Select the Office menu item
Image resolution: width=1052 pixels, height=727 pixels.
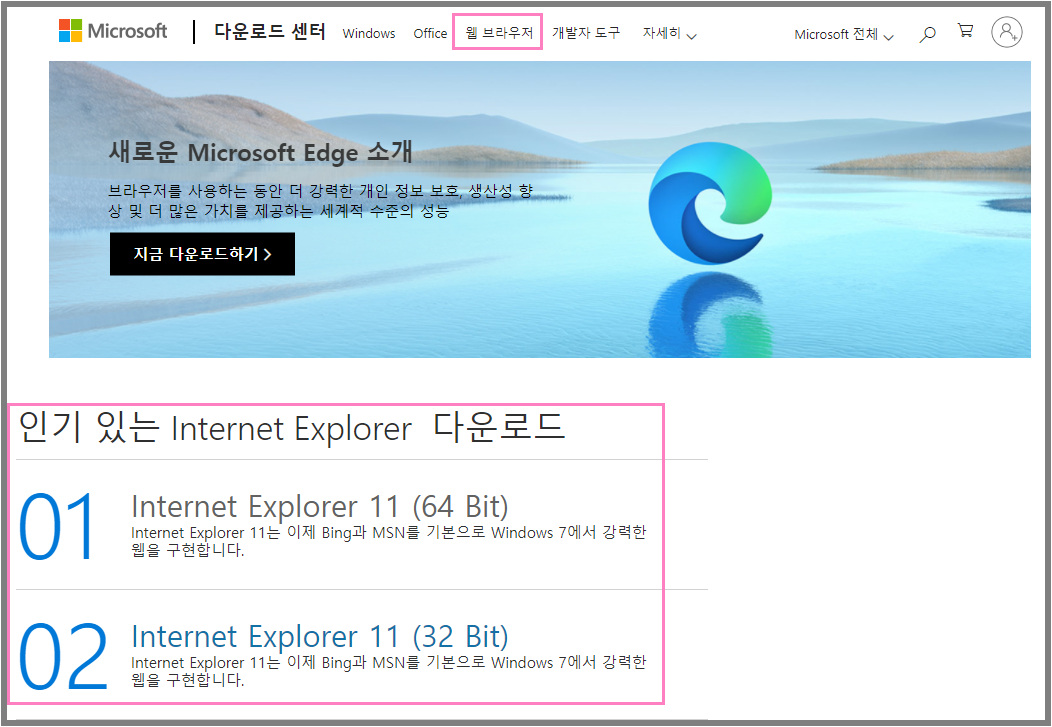pyautogui.click(x=430, y=34)
